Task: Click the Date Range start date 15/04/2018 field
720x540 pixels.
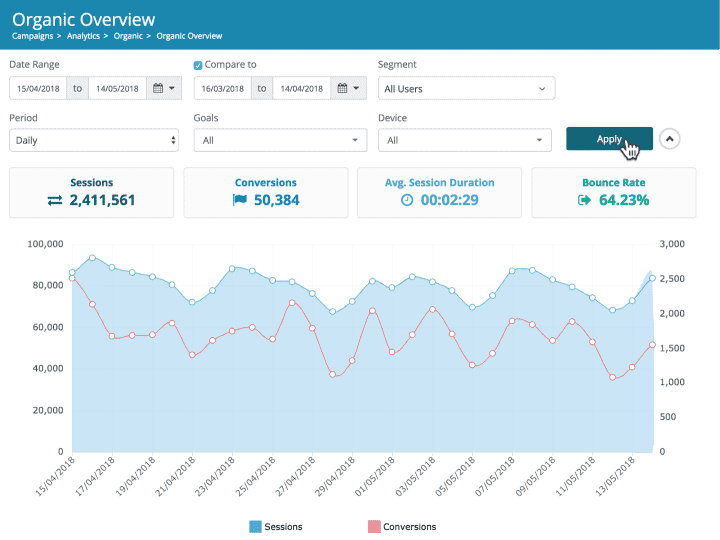Action: 39,89
